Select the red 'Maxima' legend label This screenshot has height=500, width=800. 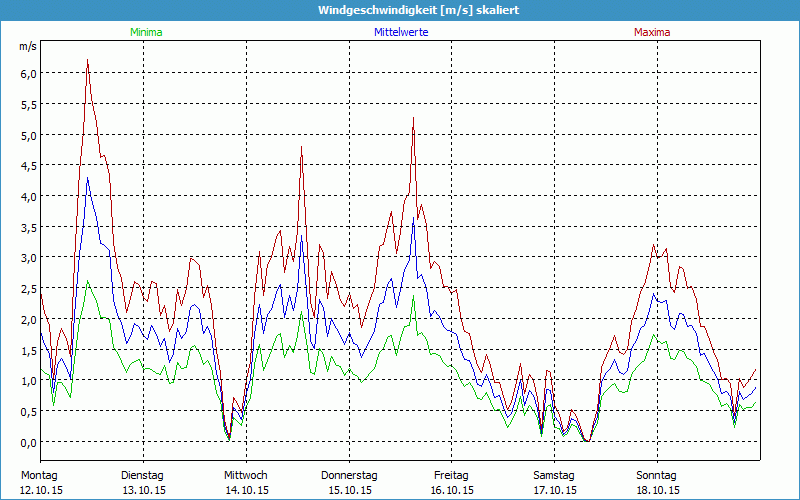coord(652,32)
